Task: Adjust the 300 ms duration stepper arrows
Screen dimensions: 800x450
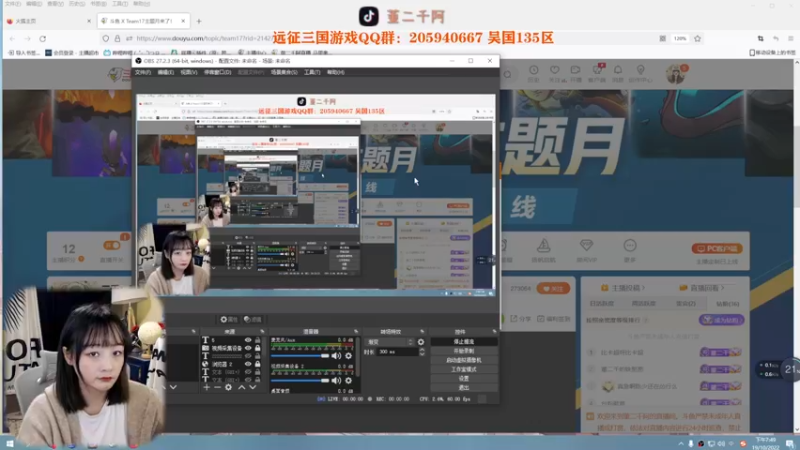Action: click(x=421, y=352)
